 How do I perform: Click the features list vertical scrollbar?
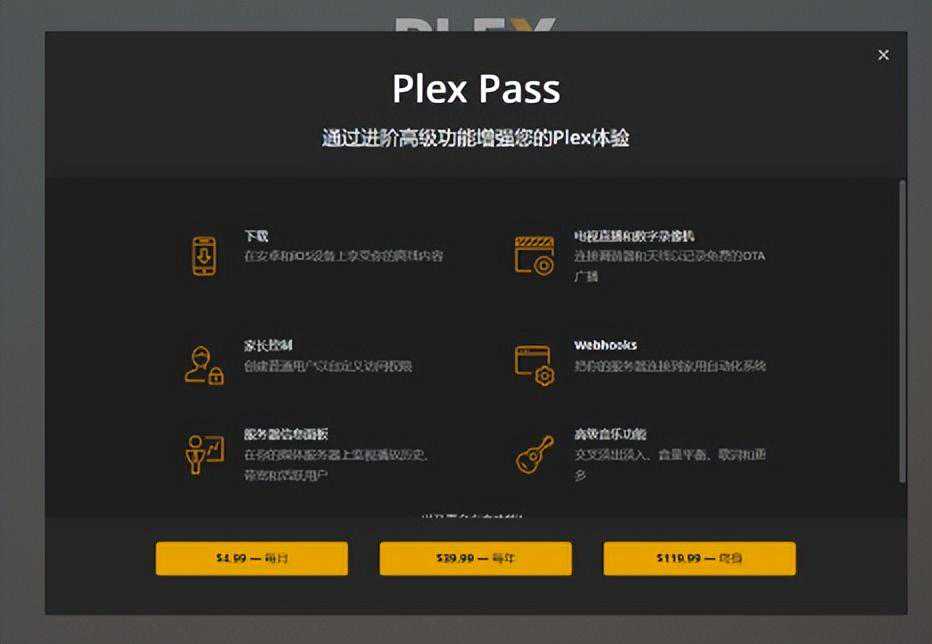[x=902, y=332]
